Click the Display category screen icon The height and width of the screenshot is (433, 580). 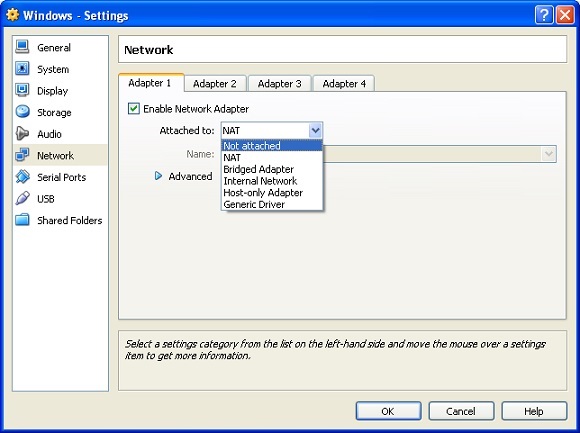pyautogui.click(x=22, y=90)
